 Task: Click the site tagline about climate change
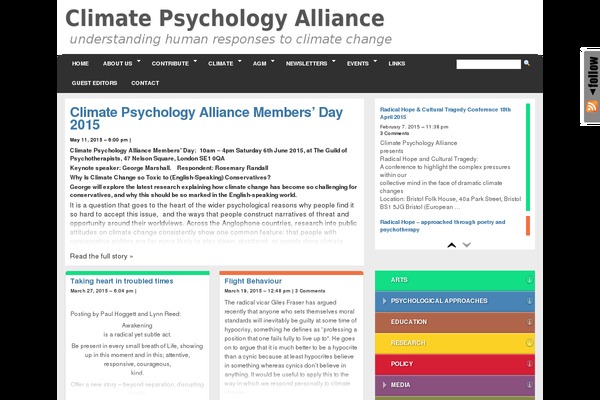click(231, 39)
